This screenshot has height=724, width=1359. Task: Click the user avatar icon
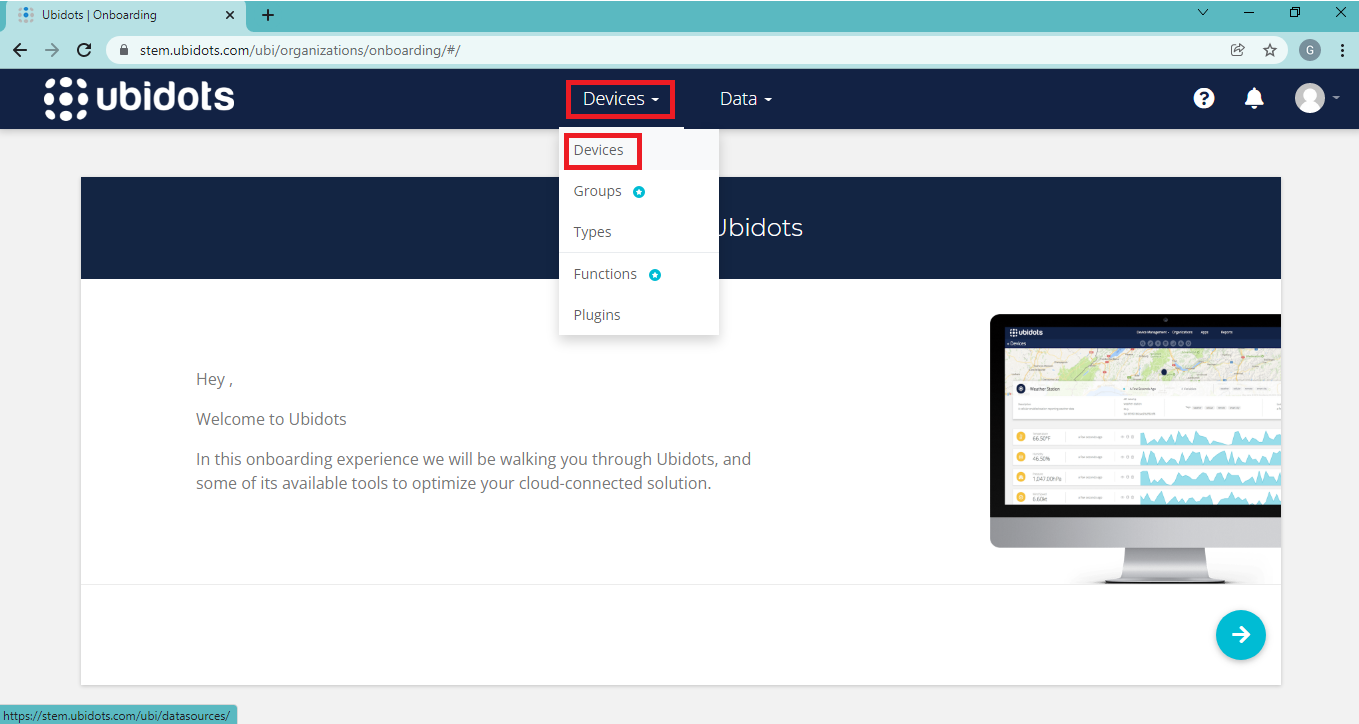coord(1310,98)
